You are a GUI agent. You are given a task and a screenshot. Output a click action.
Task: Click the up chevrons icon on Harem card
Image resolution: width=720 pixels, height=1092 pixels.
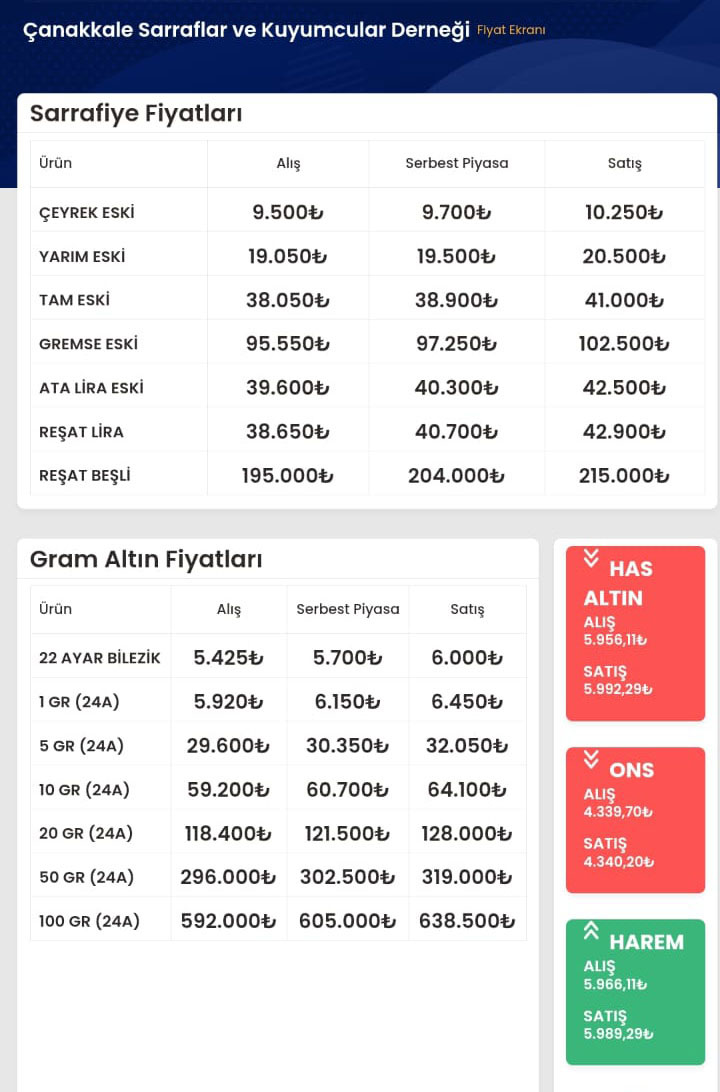pos(591,930)
